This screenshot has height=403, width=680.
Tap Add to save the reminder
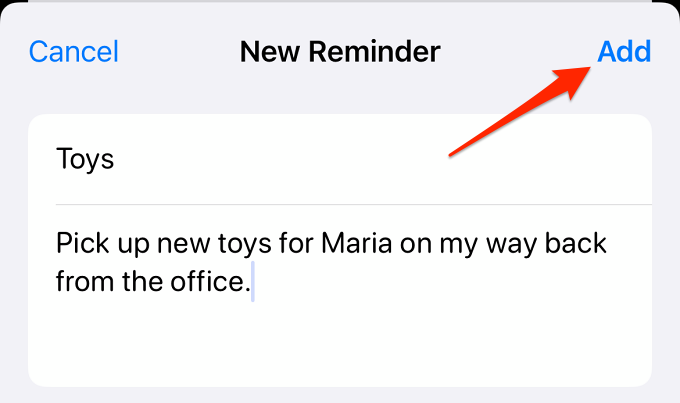(624, 52)
